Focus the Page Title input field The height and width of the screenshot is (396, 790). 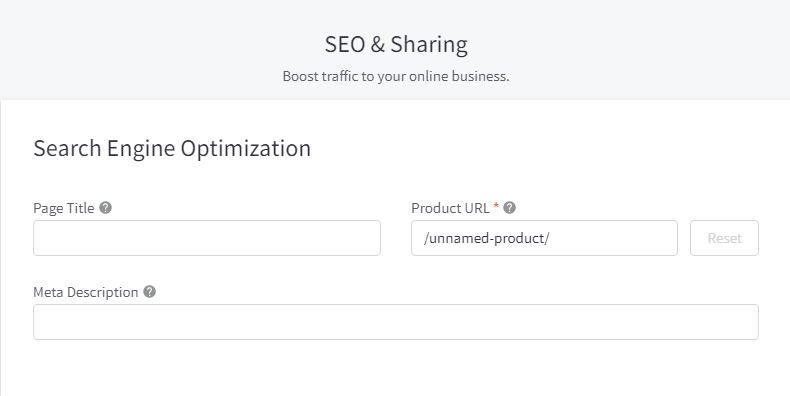click(x=207, y=238)
